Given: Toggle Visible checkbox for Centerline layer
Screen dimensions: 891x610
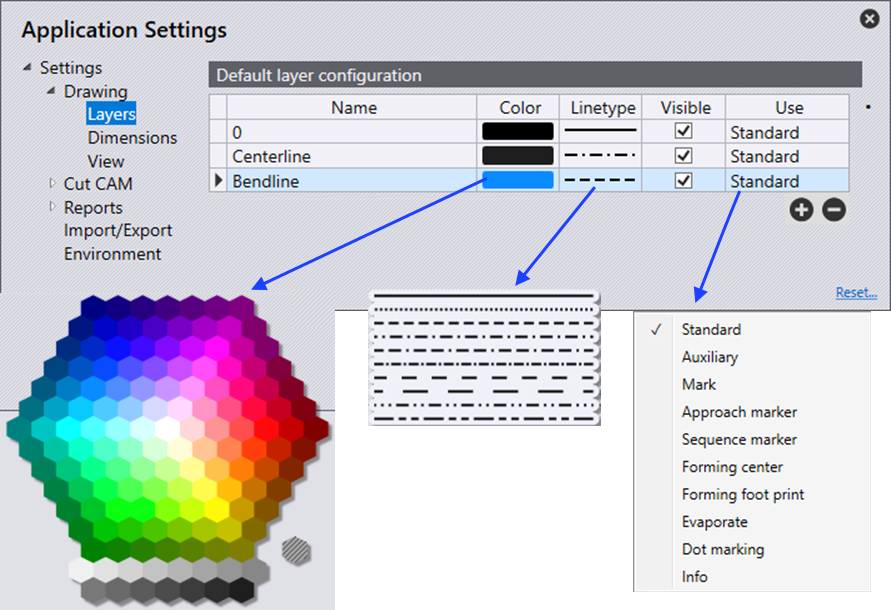Looking at the screenshot, I should (x=684, y=156).
